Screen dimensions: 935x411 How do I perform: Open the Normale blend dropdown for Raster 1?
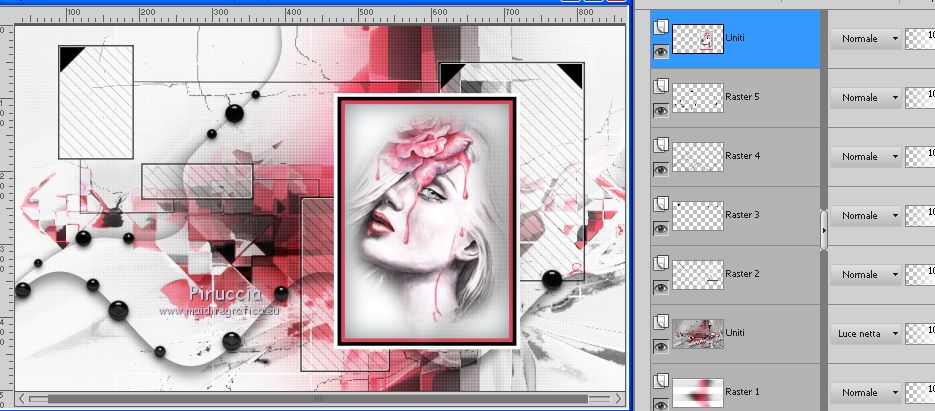click(865, 393)
